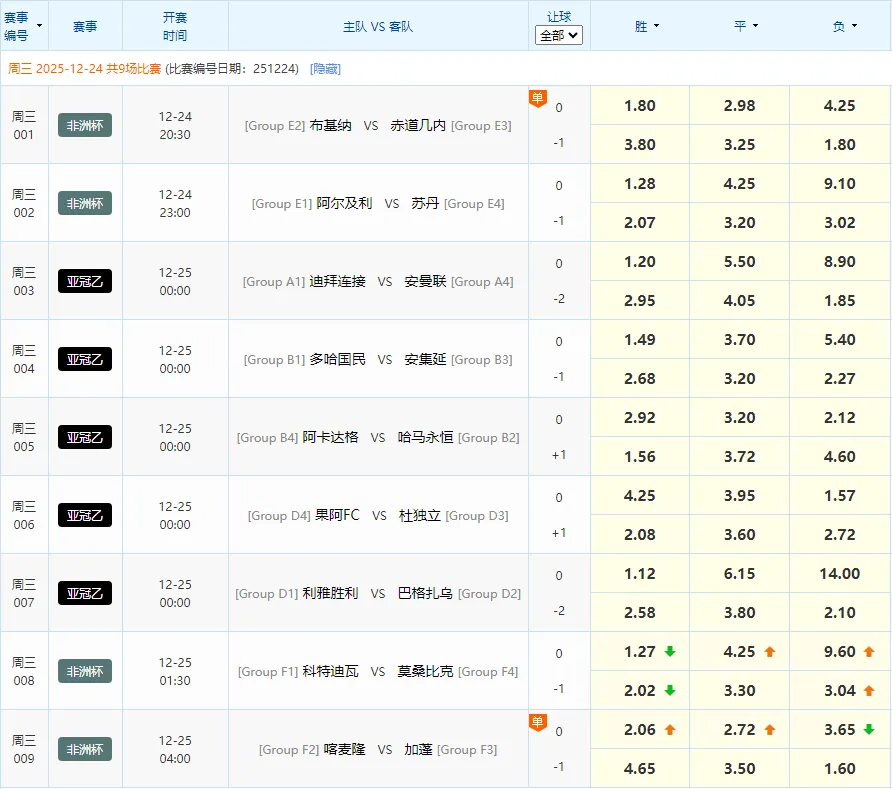Open the 胜 column dropdown arrow
This screenshot has width=892, height=789.
[656, 27]
